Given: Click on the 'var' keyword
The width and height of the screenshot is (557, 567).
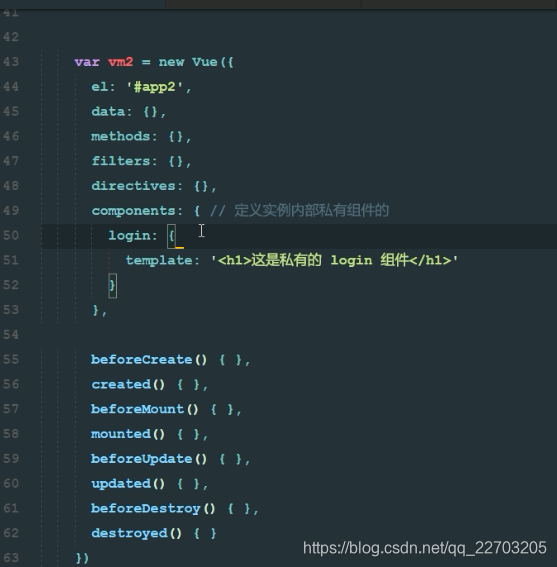Looking at the screenshot, I should (x=87, y=62).
